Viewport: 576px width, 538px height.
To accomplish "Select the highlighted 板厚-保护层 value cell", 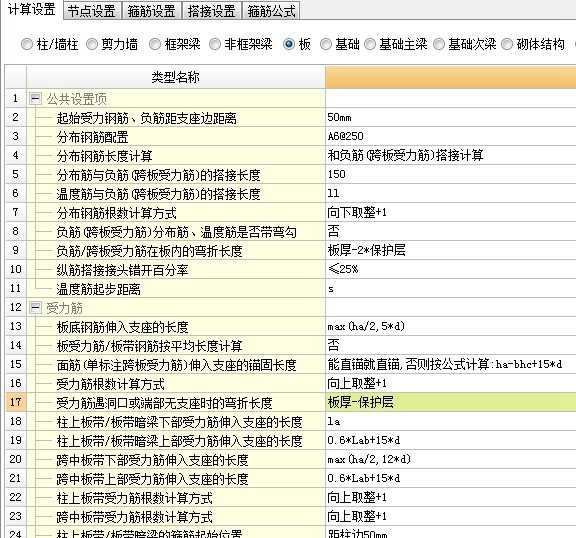I will pos(450,402).
